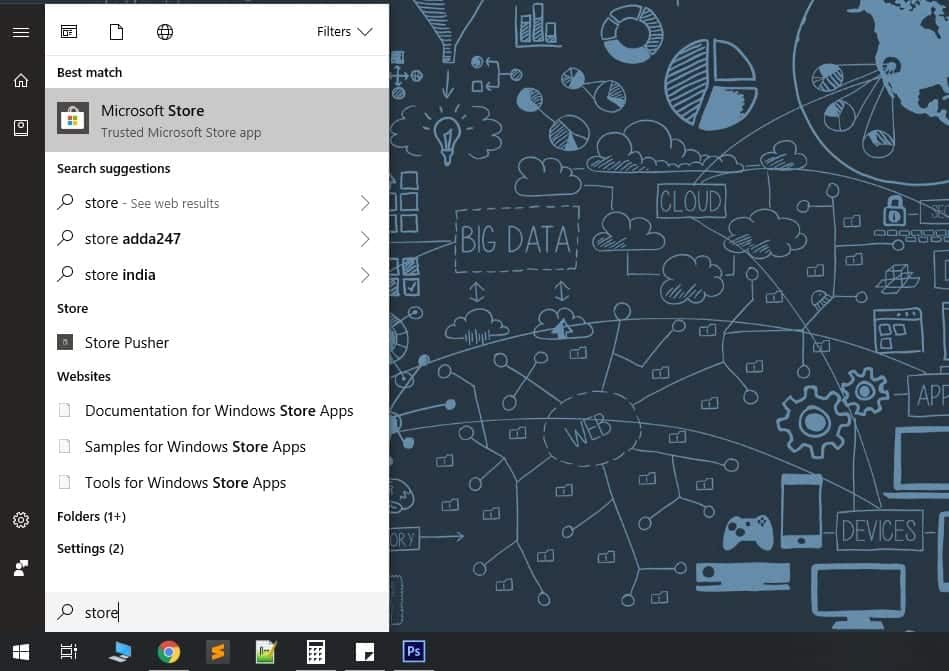Filter results by Apps icon
The width and height of the screenshot is (949, 671).
tap(69, 31)
